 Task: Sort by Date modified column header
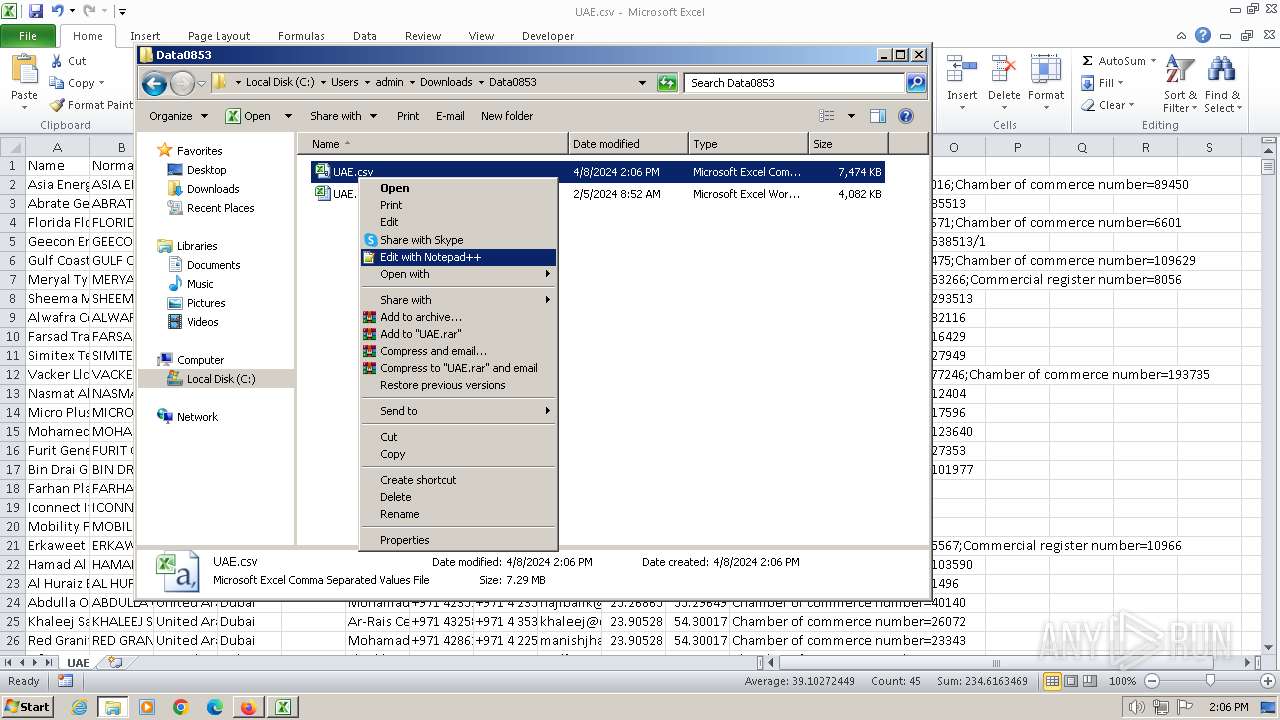click(x=628, y=144)
